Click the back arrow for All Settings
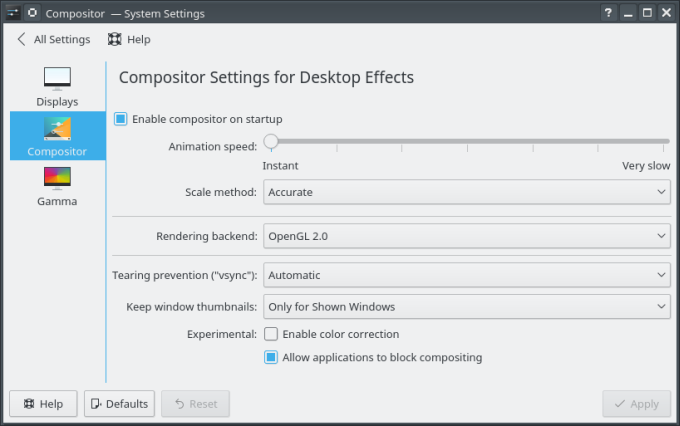This screenshot has height=426, width=680. tap(21, 39)
